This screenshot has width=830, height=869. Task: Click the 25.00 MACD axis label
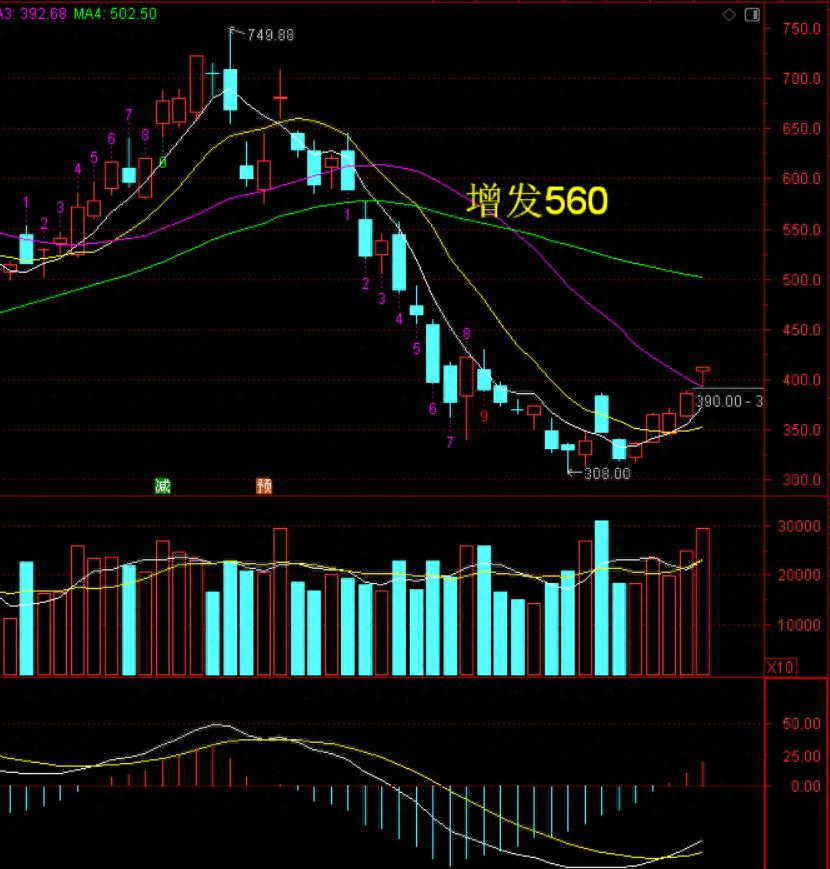tap(801, 756)
